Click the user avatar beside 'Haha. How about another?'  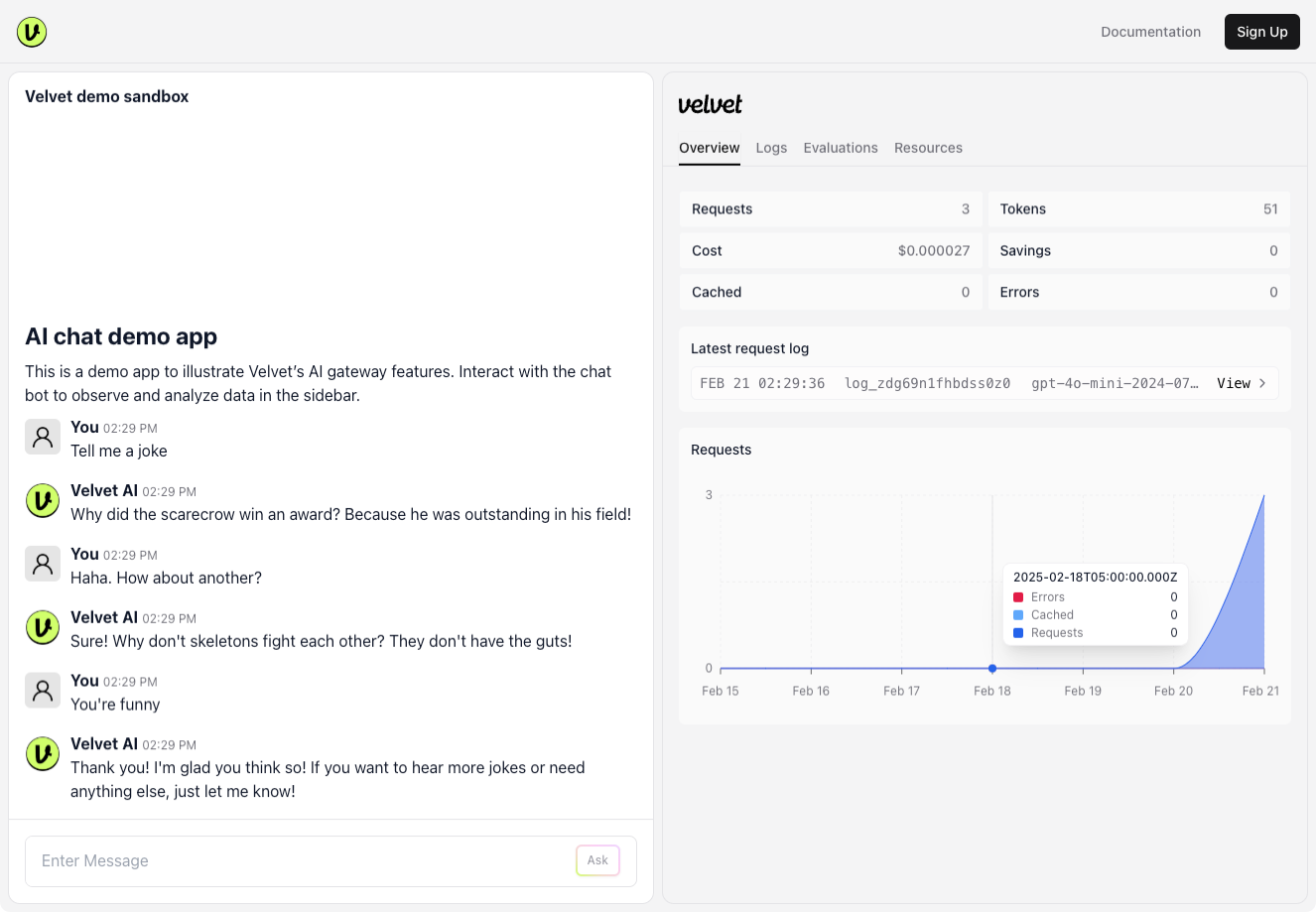click(x=43, y=564)
